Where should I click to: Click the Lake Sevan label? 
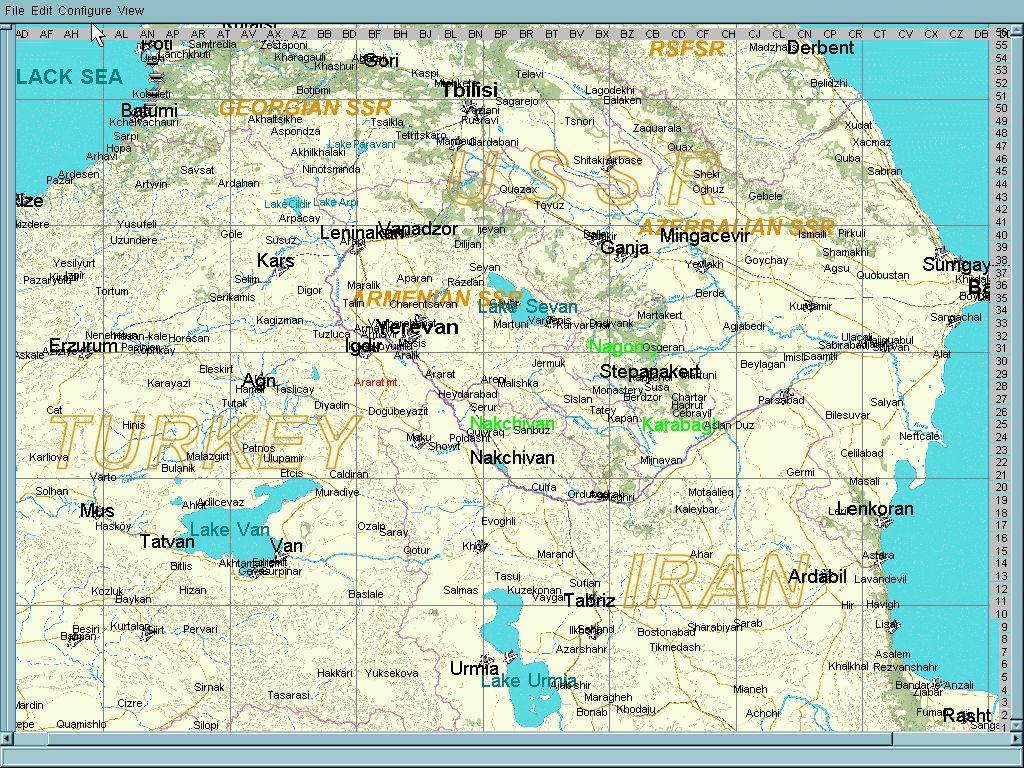point(528,306)
